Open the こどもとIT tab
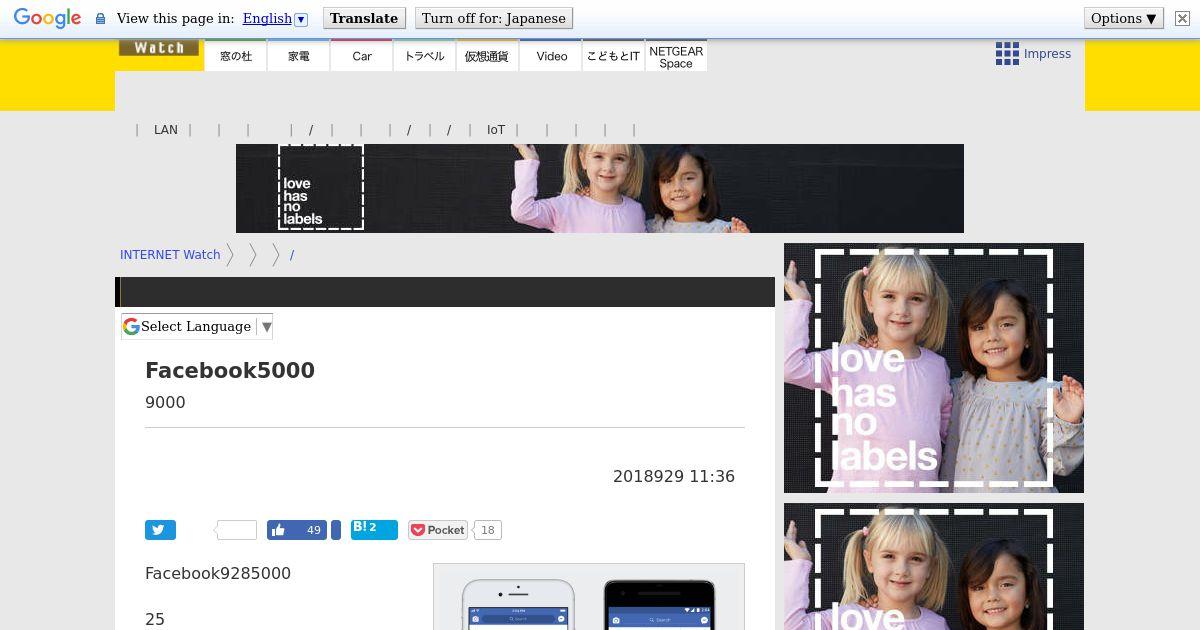Image resolution: width=1200 pixels, height=630 pixels. point(613,56)
